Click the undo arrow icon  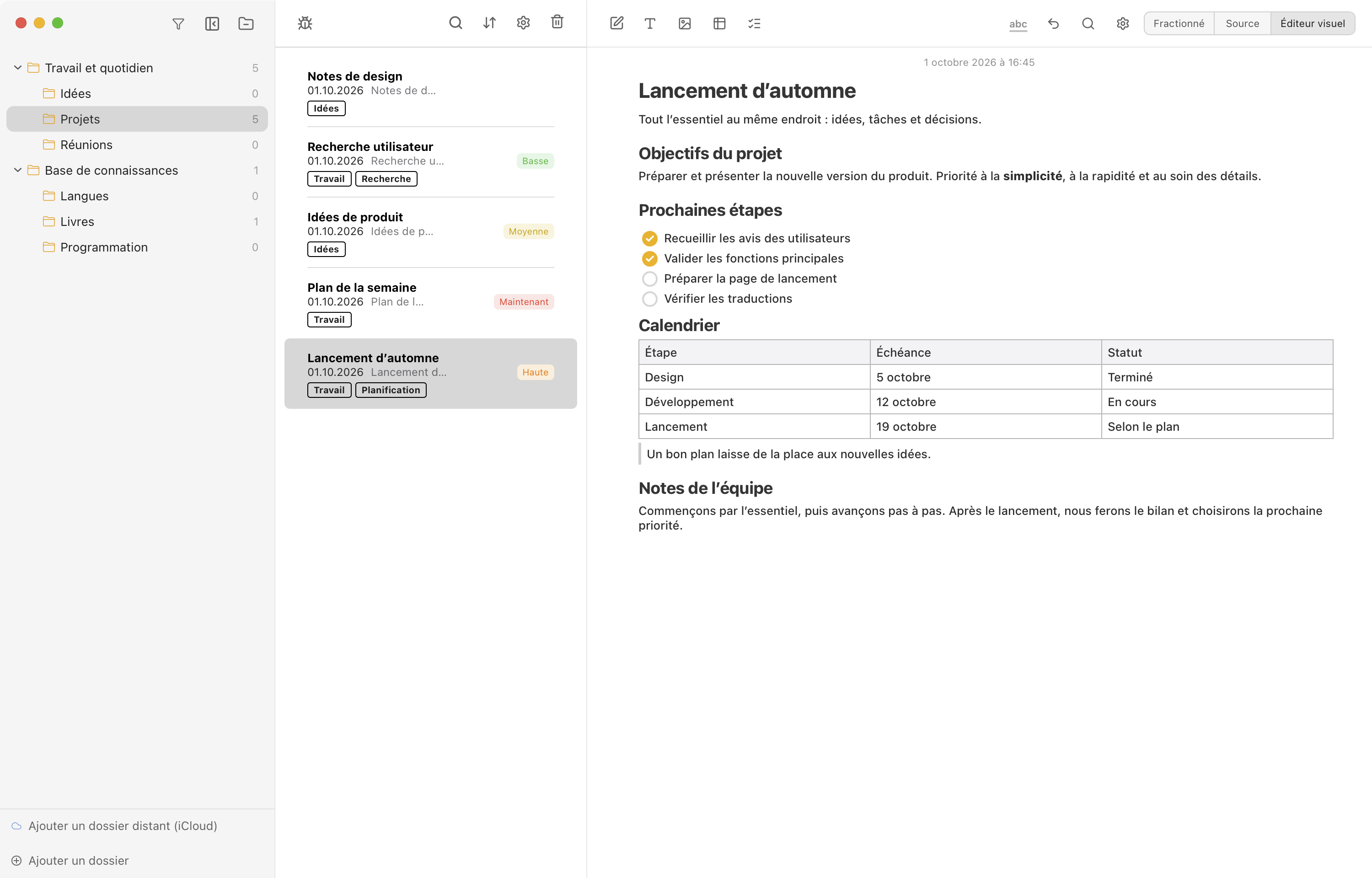click(1053, 23)
